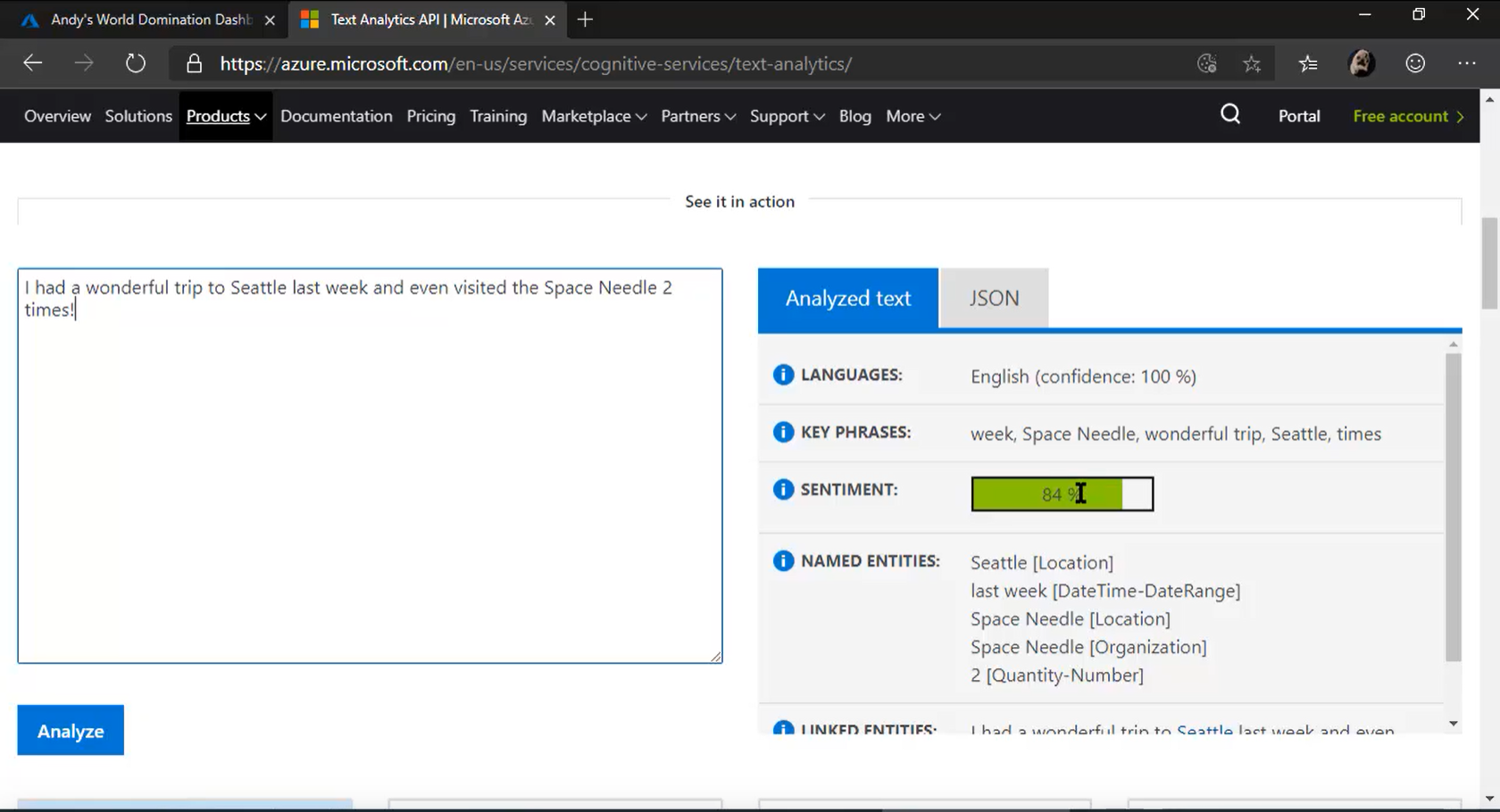Click the tracking prevention icon in address bar
The image size is (1500, 812).
1206,63
